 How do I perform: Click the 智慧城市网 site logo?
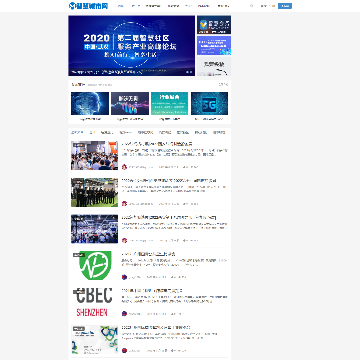click(88, 6)
